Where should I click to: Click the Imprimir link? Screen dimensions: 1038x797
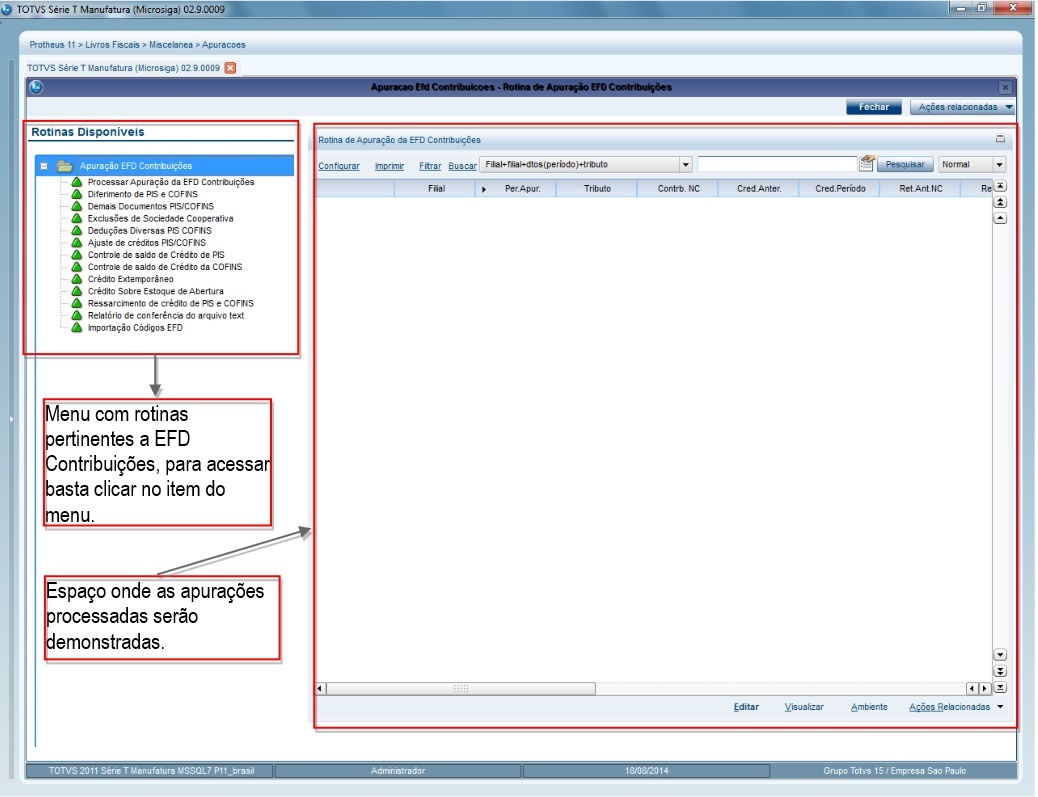coord(389,166)
